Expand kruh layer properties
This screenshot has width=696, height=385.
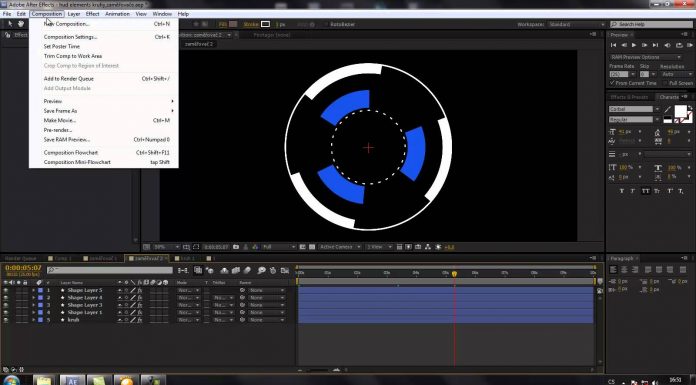click(33, 320)
